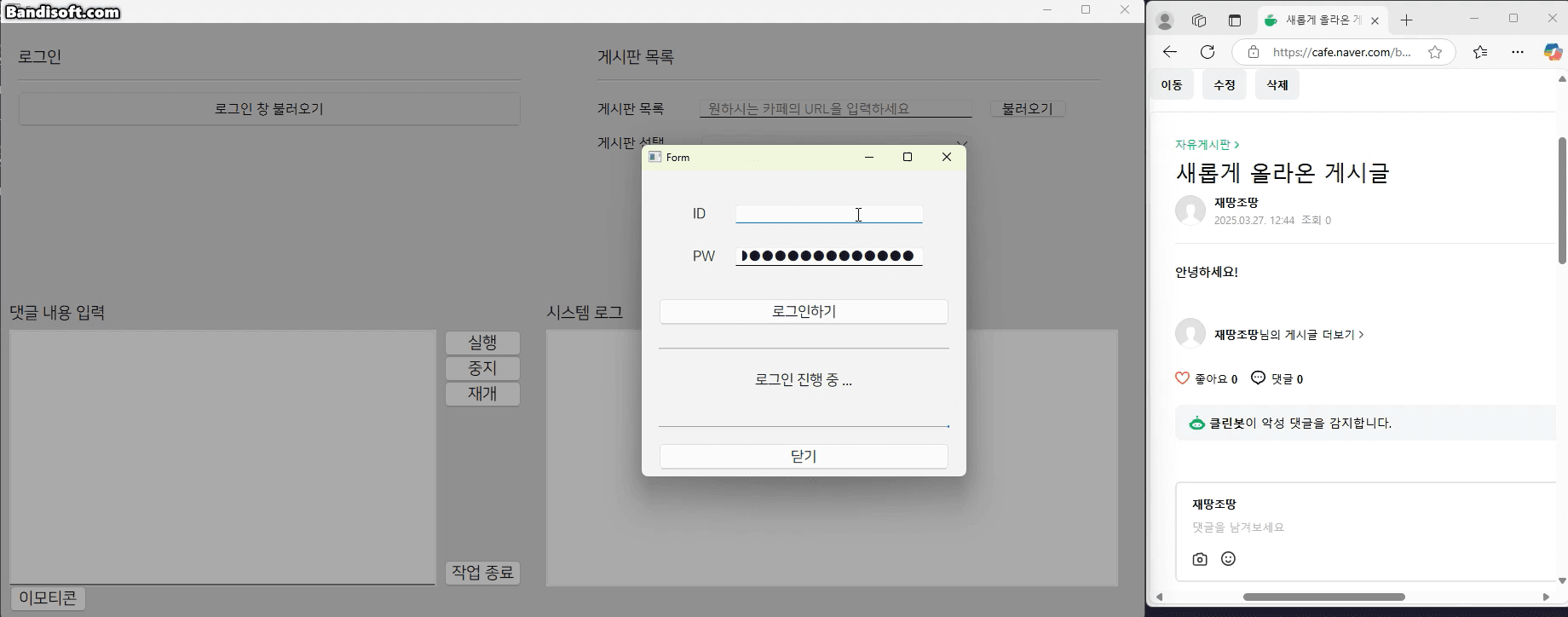The image size is (1568, 617).
Task: Open the tab actions menu icon
Action: coord(1235,20)
